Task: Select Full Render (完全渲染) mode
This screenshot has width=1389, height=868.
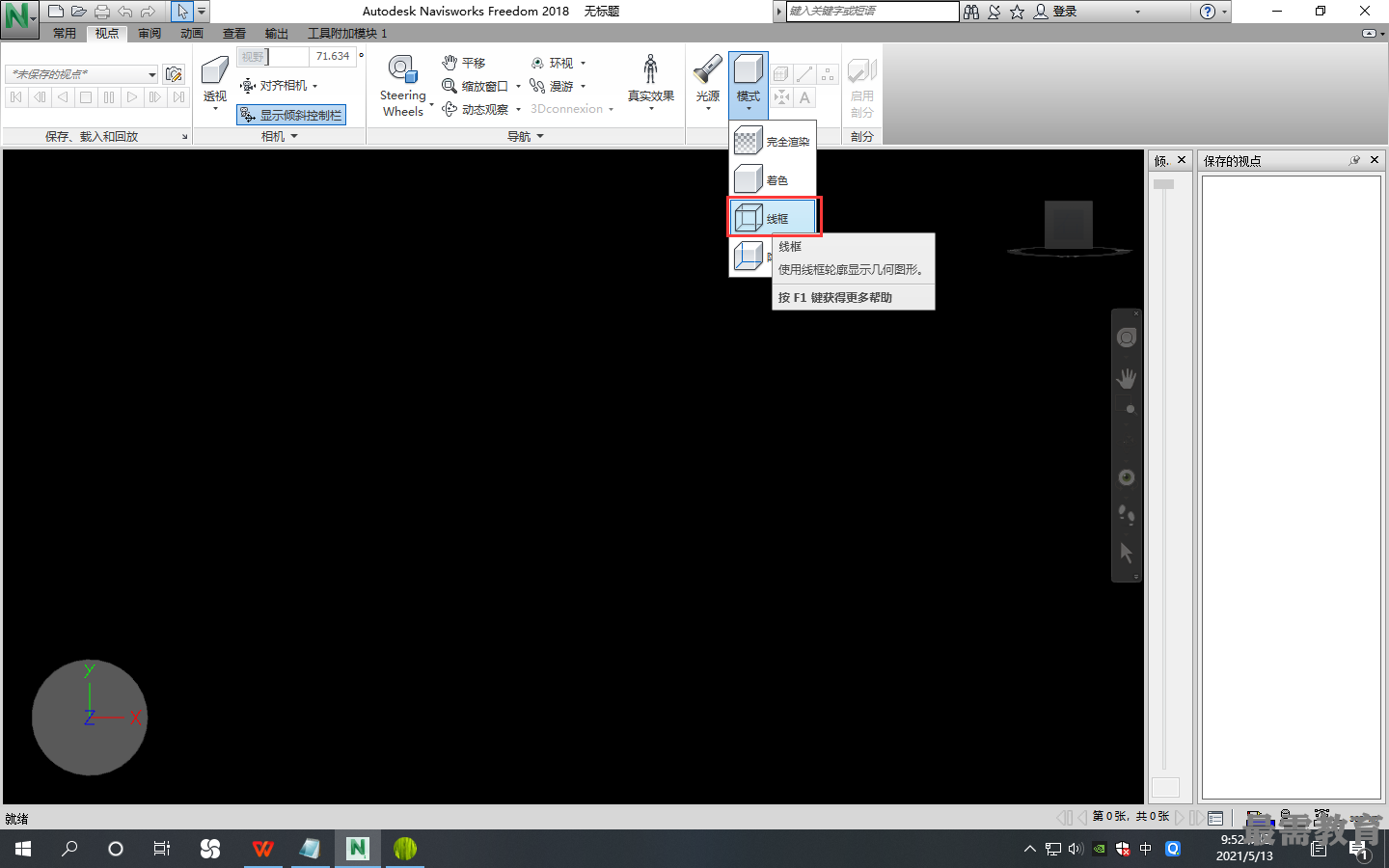Action: click(773, 141)
